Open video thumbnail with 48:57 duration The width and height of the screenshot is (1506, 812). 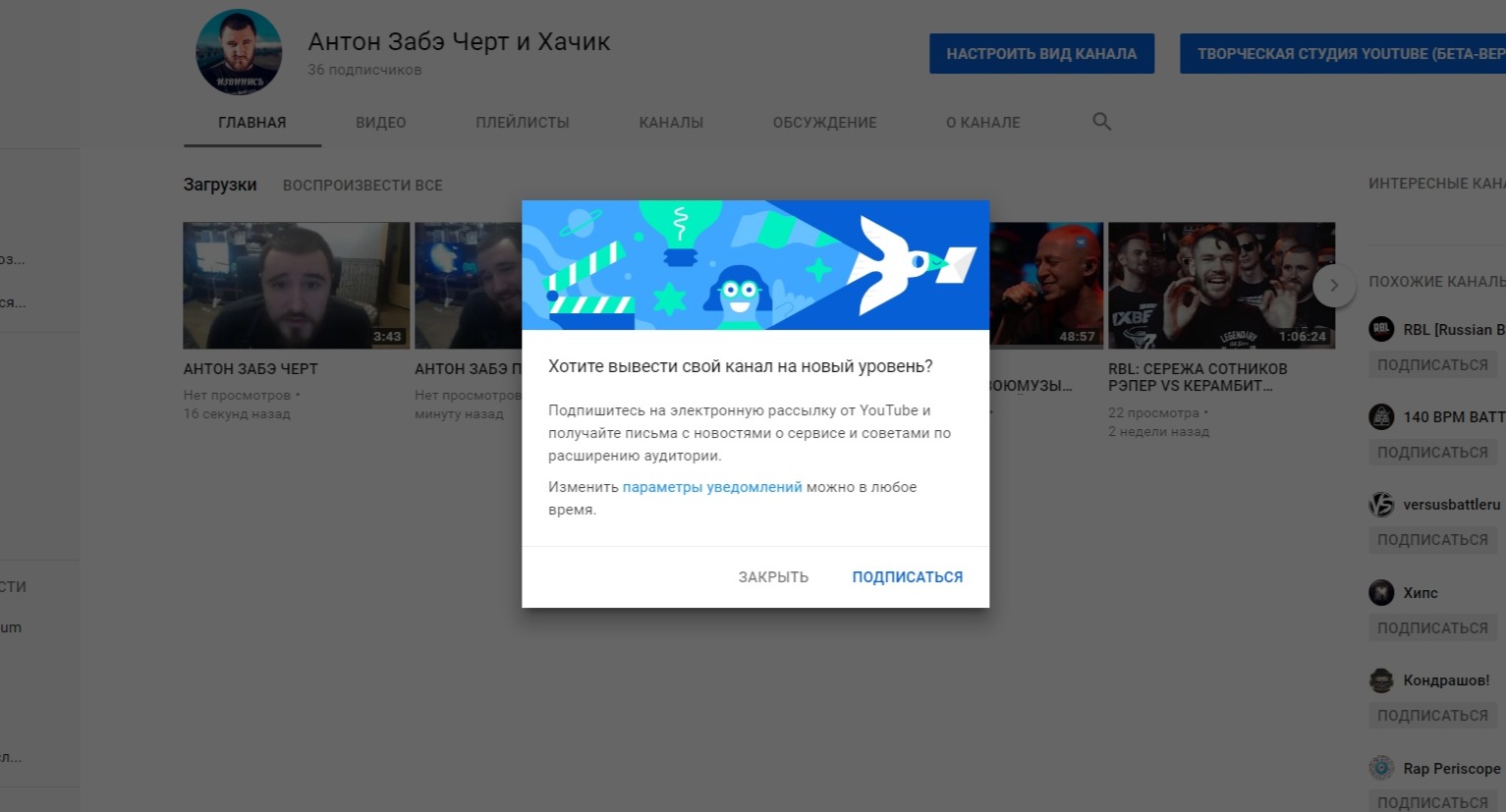[x=1047, y=286]
